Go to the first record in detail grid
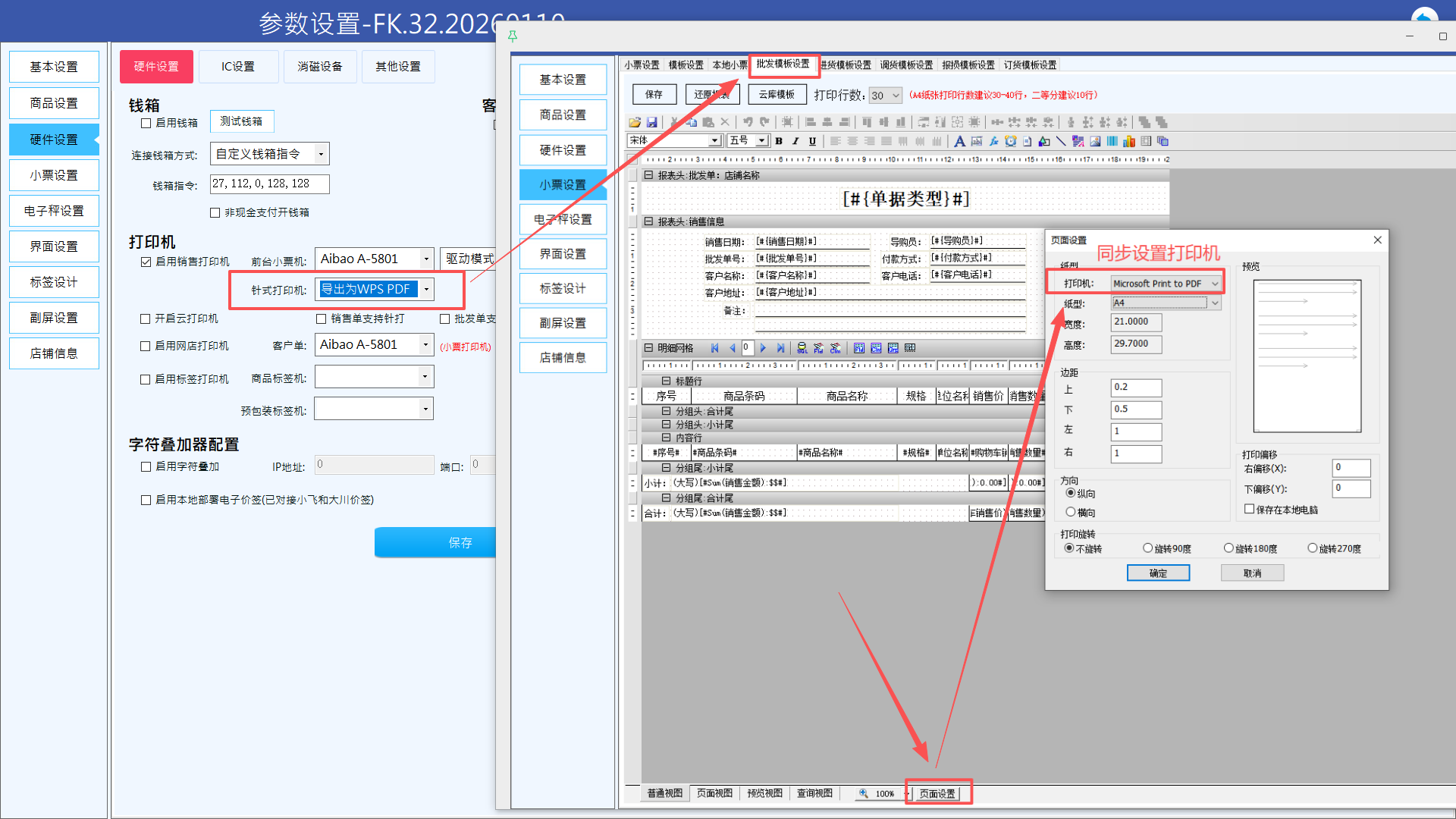The height and width of the screenshot is (819, 1456). (714, 348)
